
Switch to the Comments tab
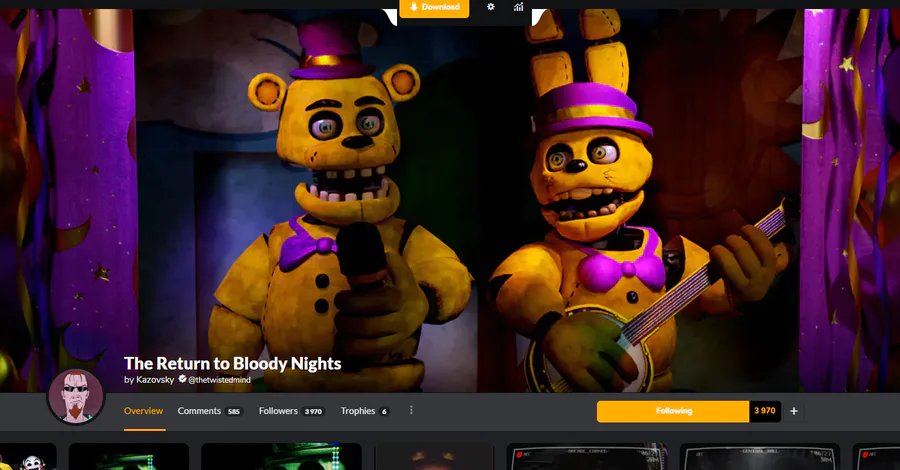tap(210, 411)
